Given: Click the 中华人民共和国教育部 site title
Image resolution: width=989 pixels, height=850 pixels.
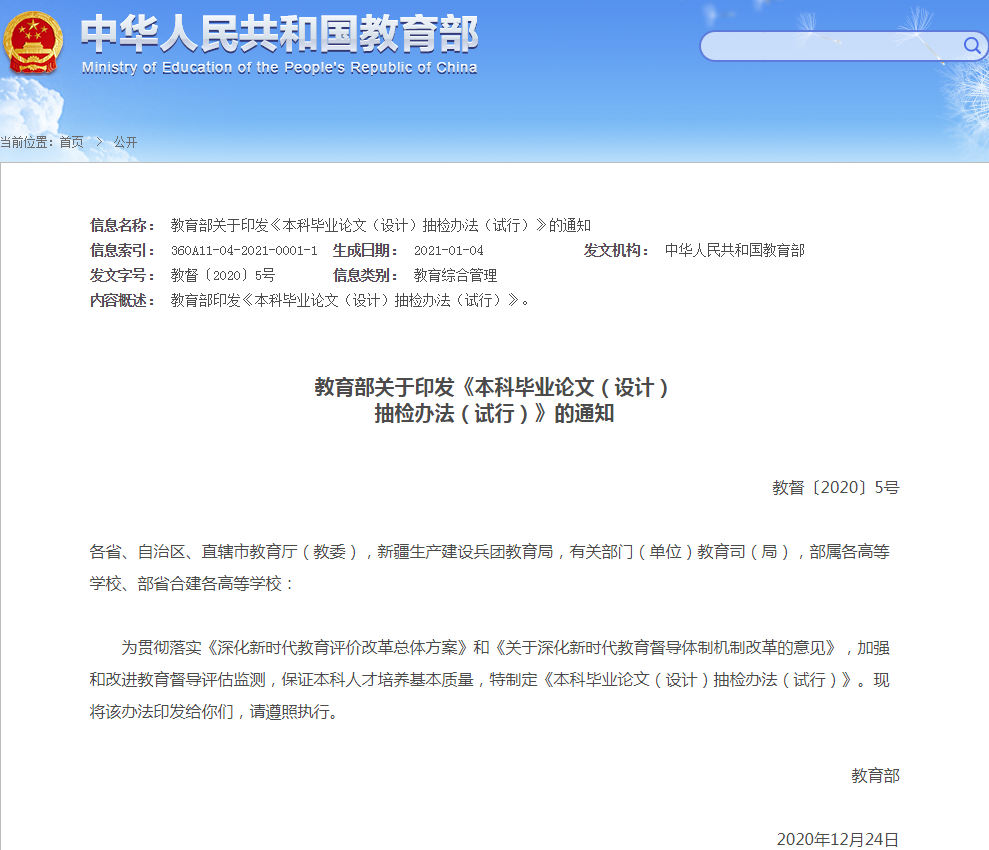Looking at the screenshot, I should tap(279, 34).
